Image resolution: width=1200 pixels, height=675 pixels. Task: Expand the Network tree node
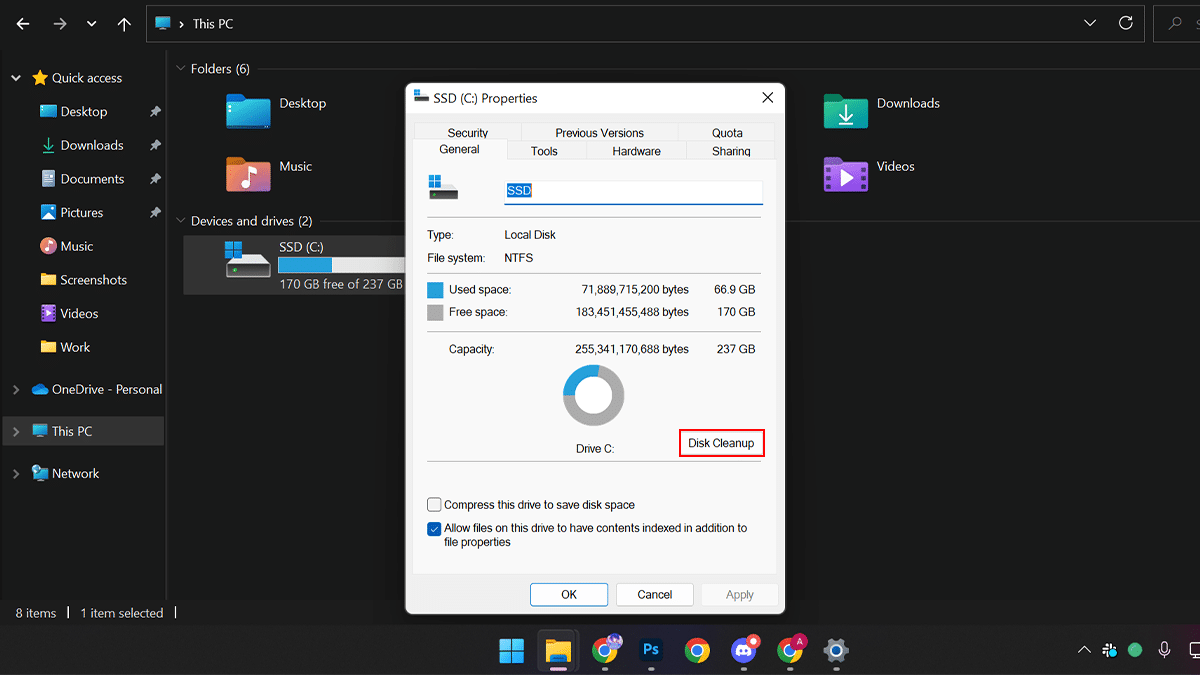(x=15, y=474)
